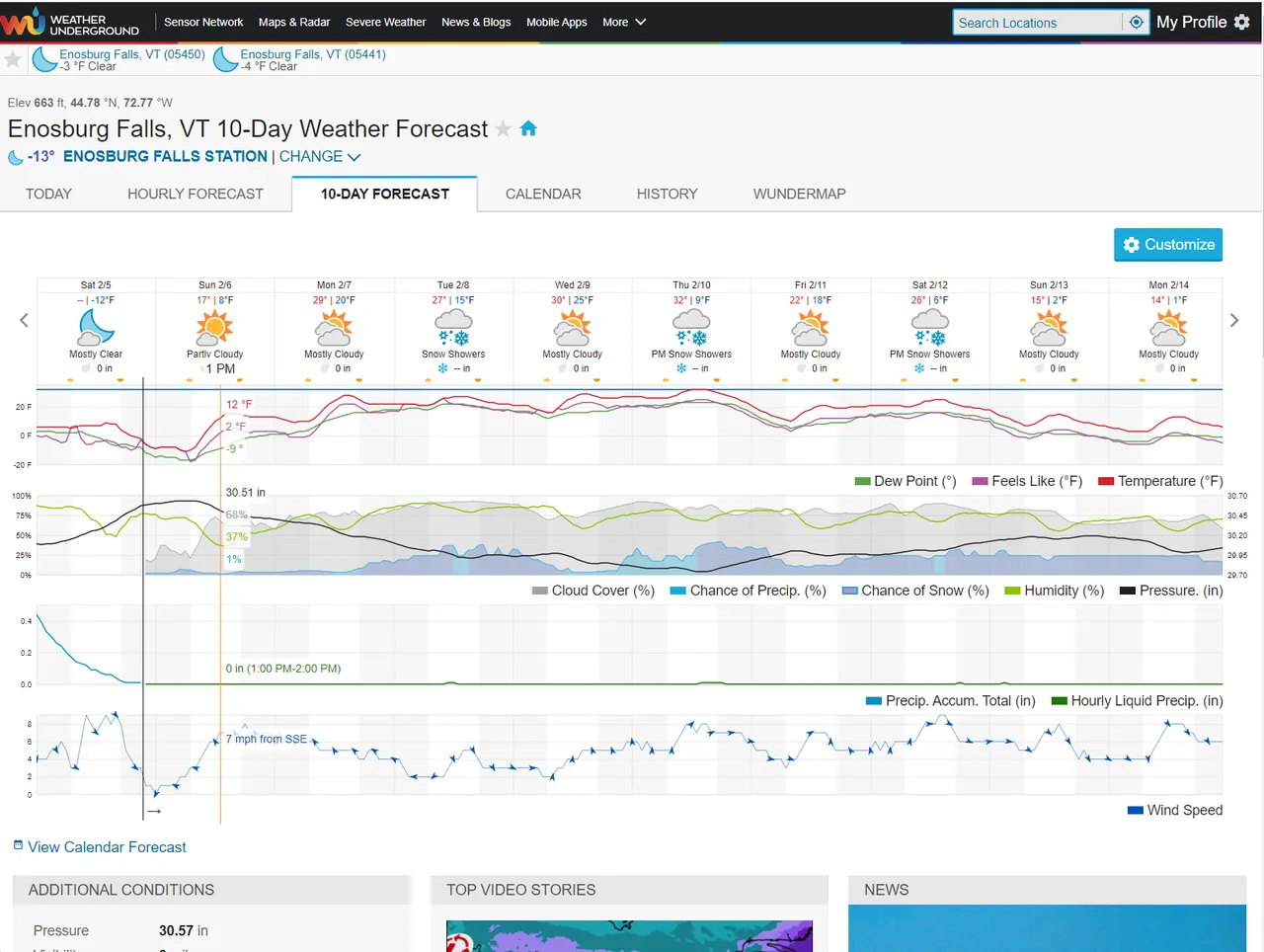
Task: Click the Sat 2/5 Mostly Clear moon icon
Action: tap(96, 325)
